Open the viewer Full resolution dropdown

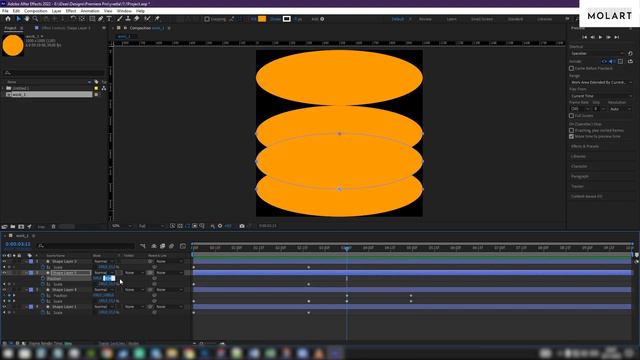pos(151,226)
